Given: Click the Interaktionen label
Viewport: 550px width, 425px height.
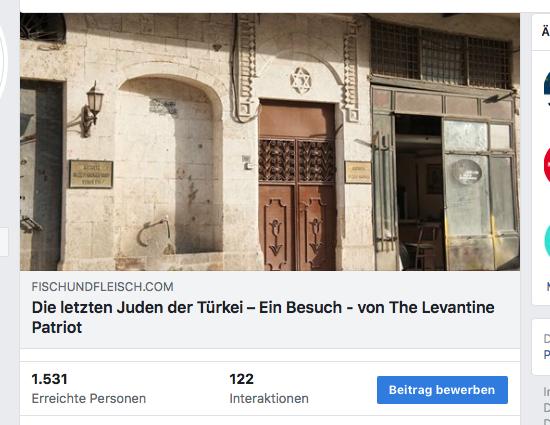Looking at the screenshot, I should coord(269,399).
